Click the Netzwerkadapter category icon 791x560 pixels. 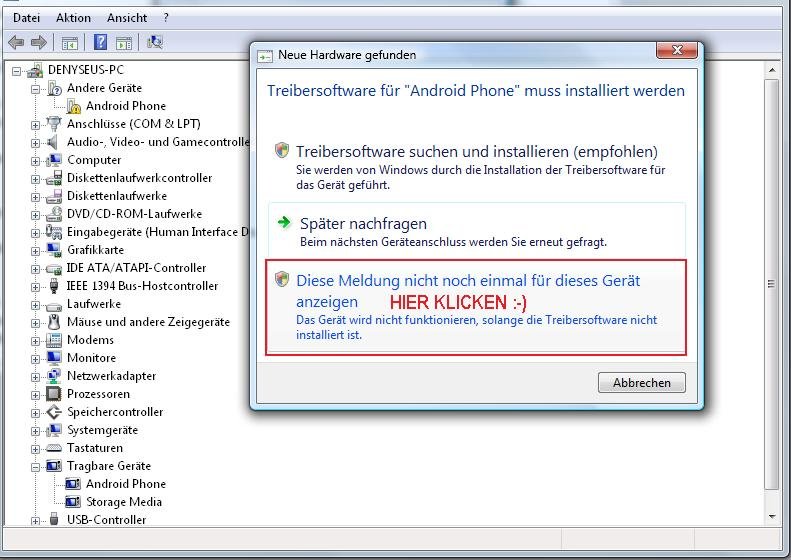(54, 376)
